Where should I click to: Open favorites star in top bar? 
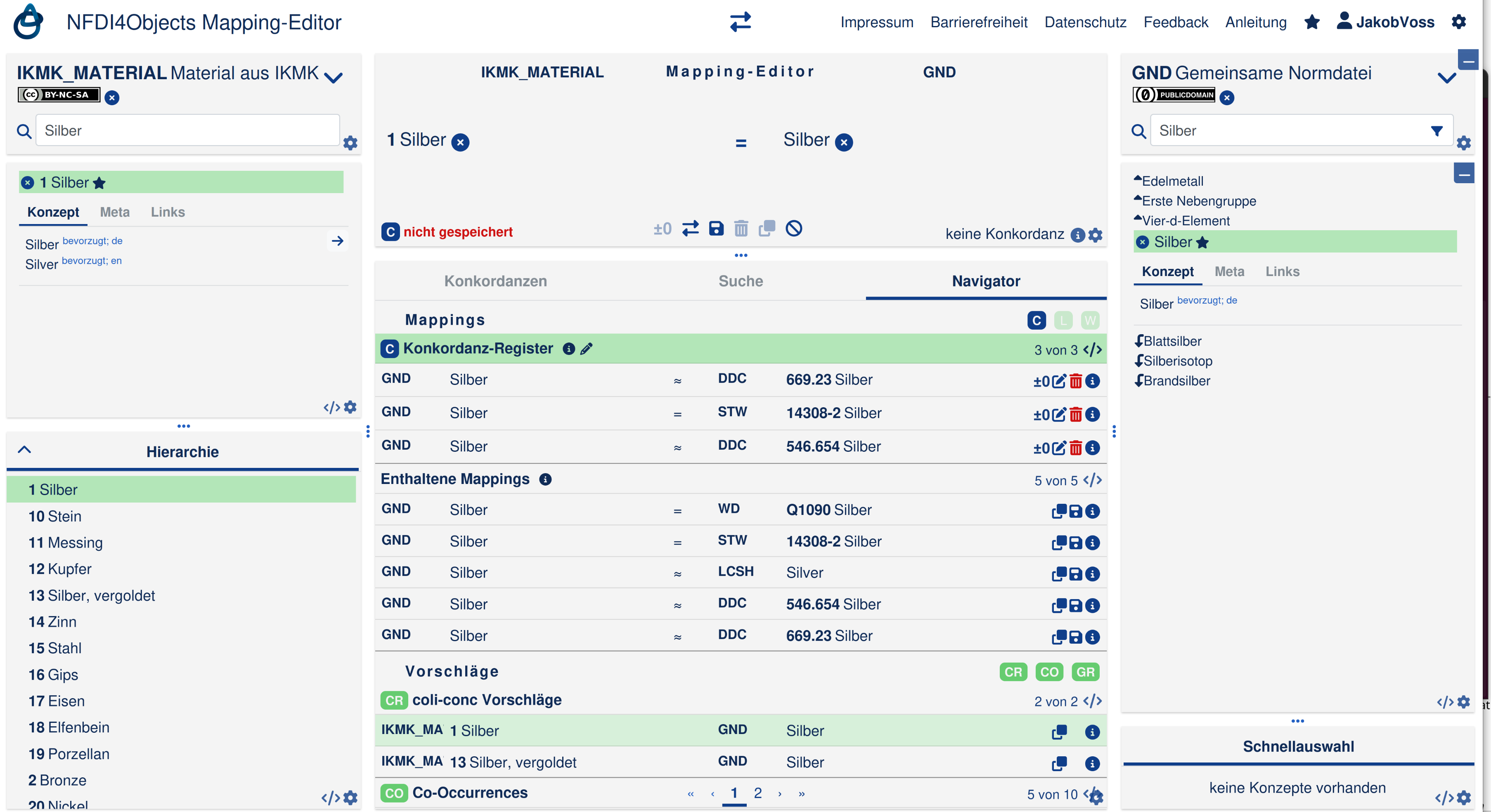1311,22
